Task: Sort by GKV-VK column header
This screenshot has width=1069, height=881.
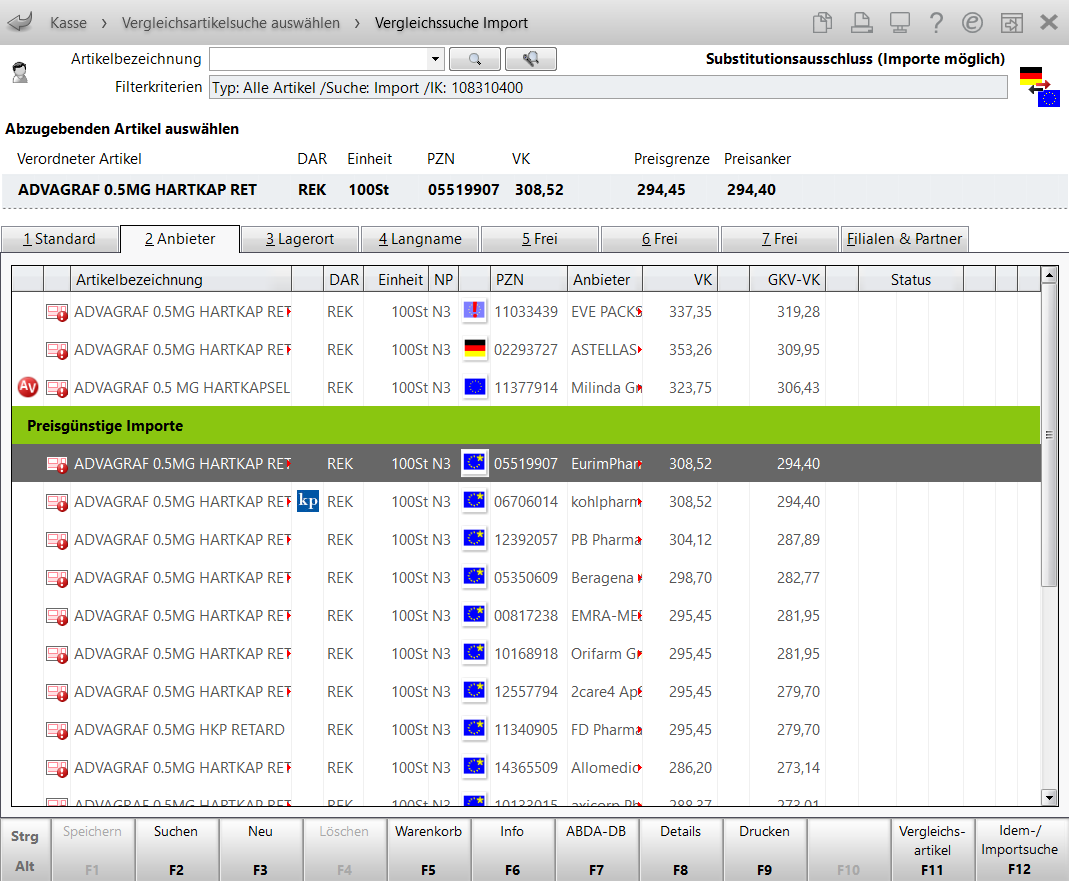Action: [x=787, y=280]
